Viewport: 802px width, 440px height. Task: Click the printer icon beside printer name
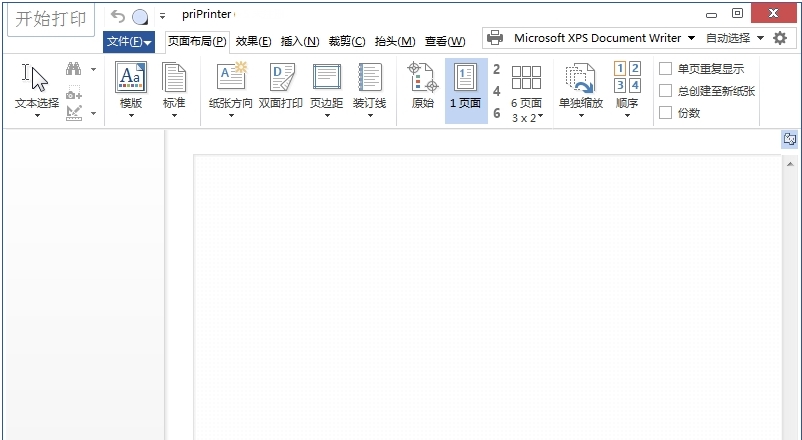pyautogui.click(x=495, y=38)
